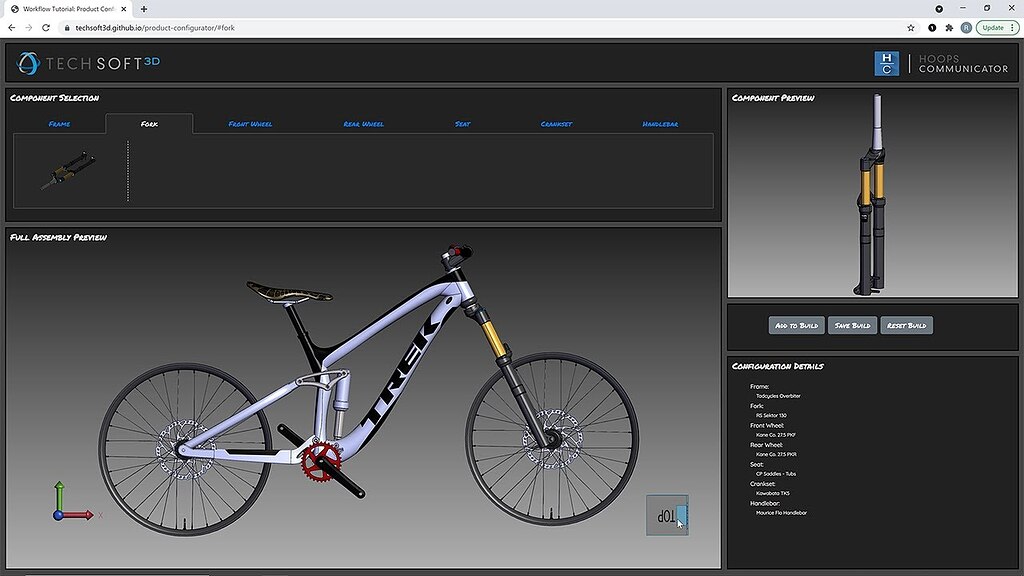The image size is (1024, 576).
Task: Open the notification badge icon in the toolbar
Action: coord(932,27)
